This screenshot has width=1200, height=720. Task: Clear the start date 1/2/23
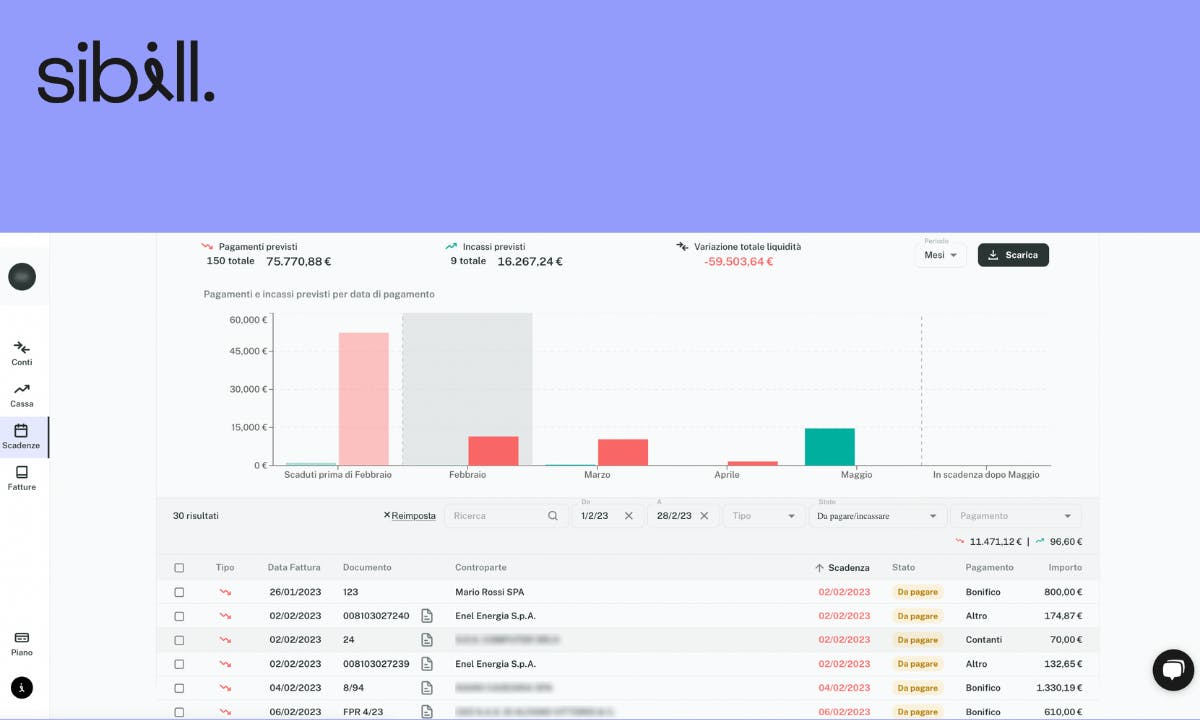click(x=629, y=516)
